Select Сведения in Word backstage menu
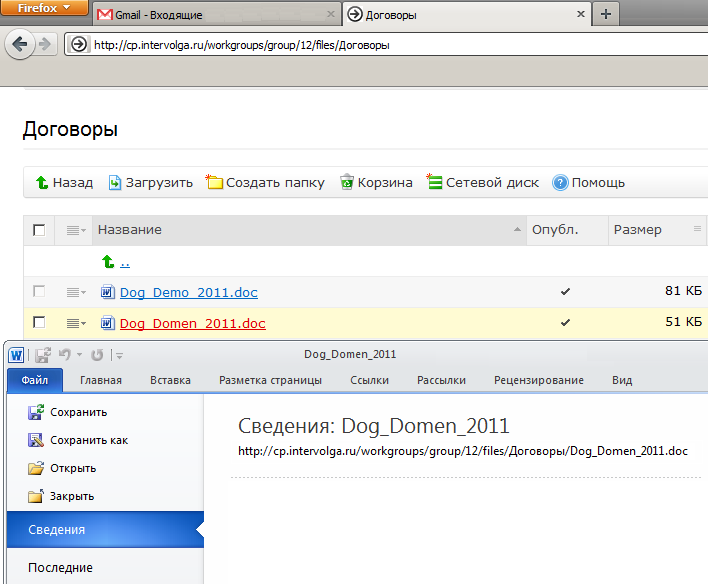This screenshot has width=708, height=584. [x=56, y=530]
